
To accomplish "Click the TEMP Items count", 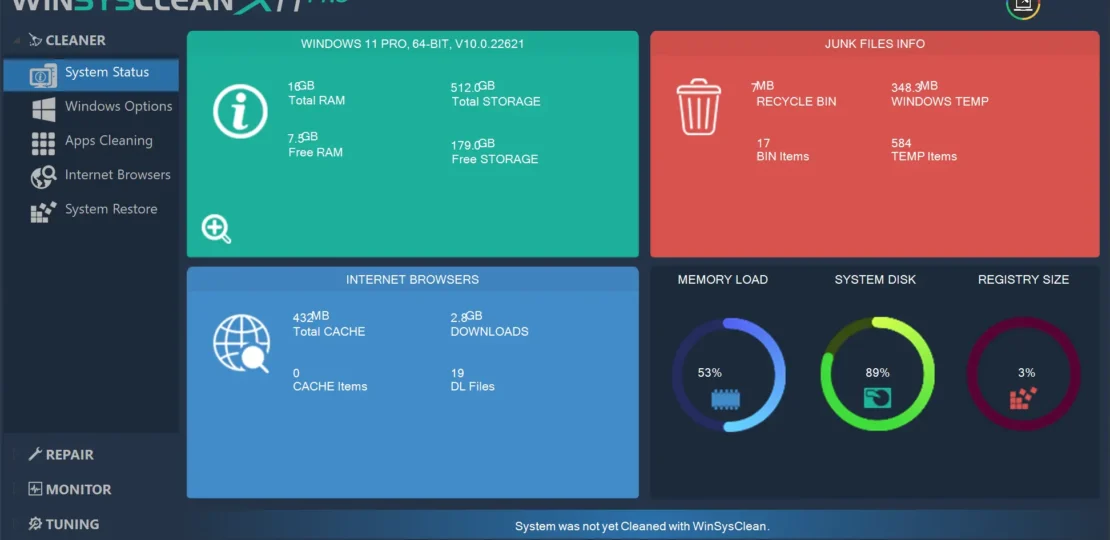I will [x=901, y=143].
